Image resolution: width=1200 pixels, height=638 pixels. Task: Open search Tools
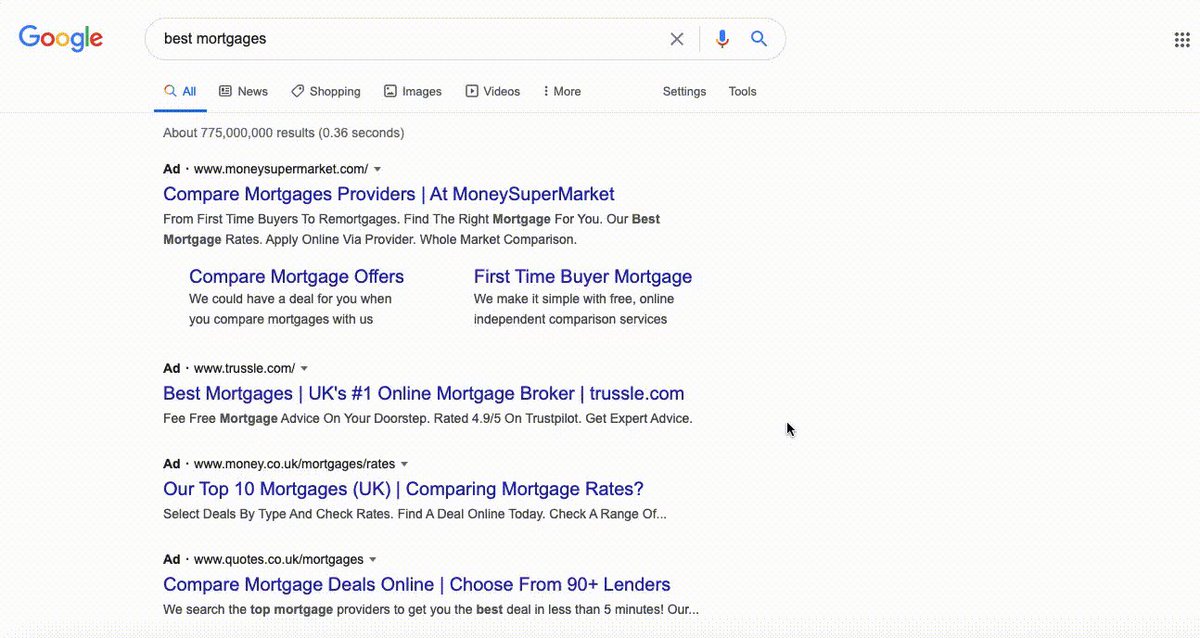click(742, 91)
